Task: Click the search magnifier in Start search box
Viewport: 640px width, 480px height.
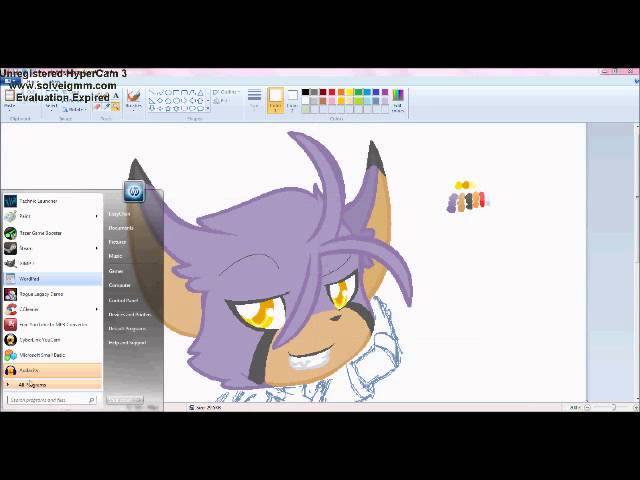Action: click(92, 400)
